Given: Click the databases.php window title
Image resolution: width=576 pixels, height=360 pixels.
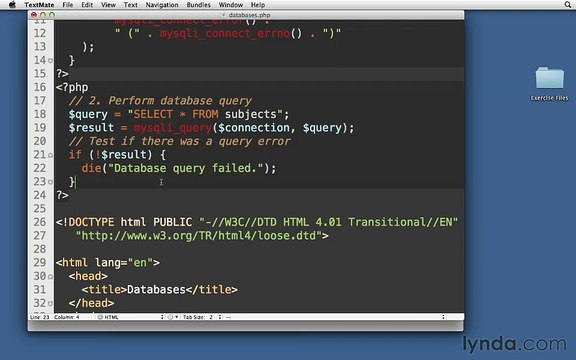Looking at the screenshot, I should tap(249, 15).
